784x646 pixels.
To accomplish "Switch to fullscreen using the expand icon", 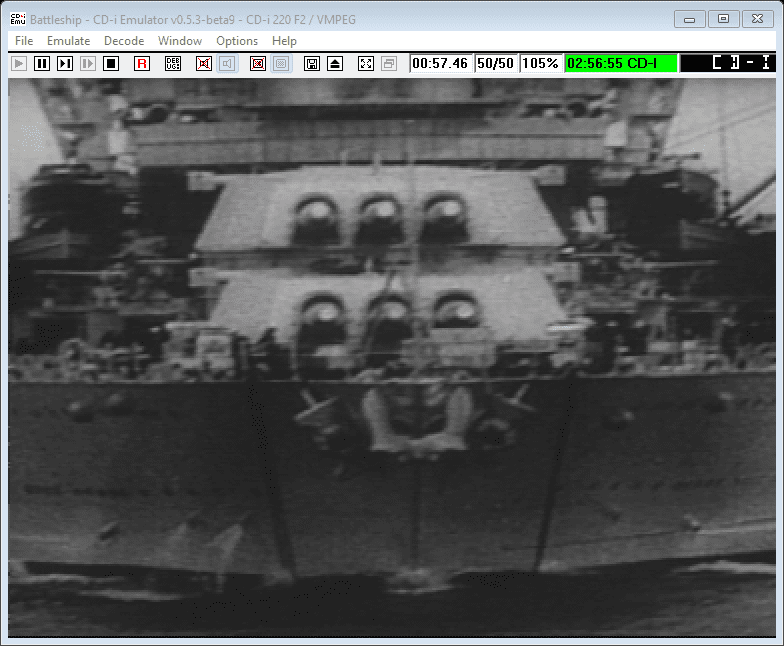I will coord(366,63).
